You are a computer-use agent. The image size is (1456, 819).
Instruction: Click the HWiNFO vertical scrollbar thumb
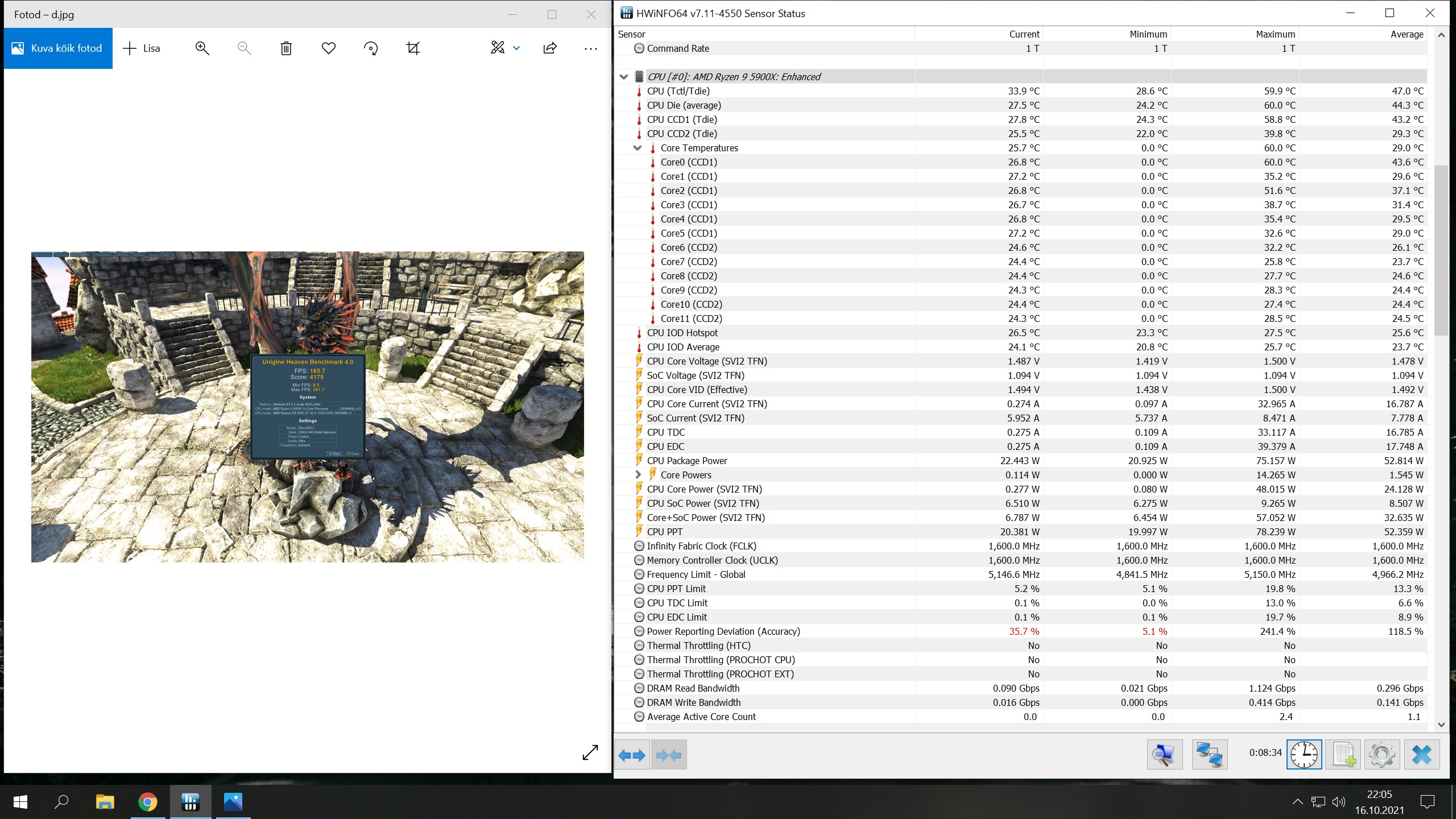[1441, 250]
